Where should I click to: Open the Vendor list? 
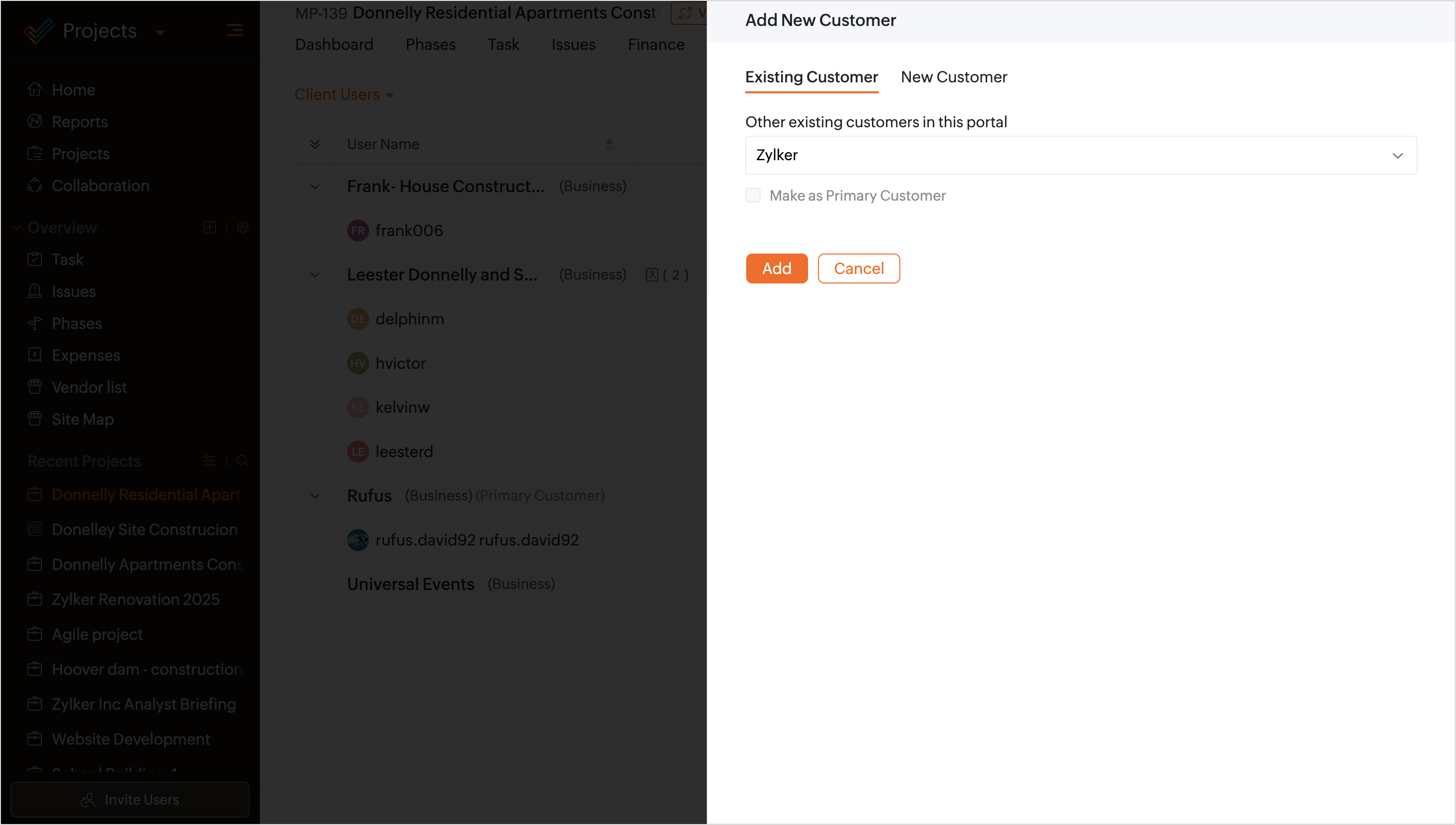point(89,387)
